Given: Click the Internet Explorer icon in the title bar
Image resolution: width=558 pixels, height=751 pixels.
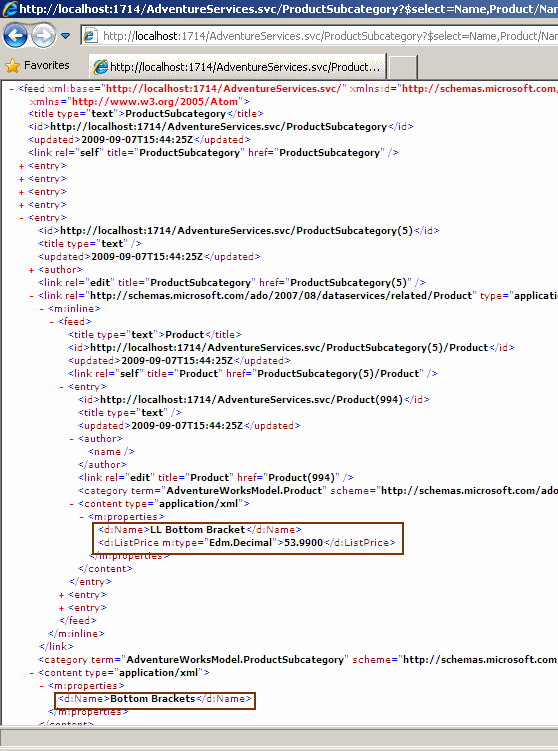Looking at the screenshot, I should point(10,9).
